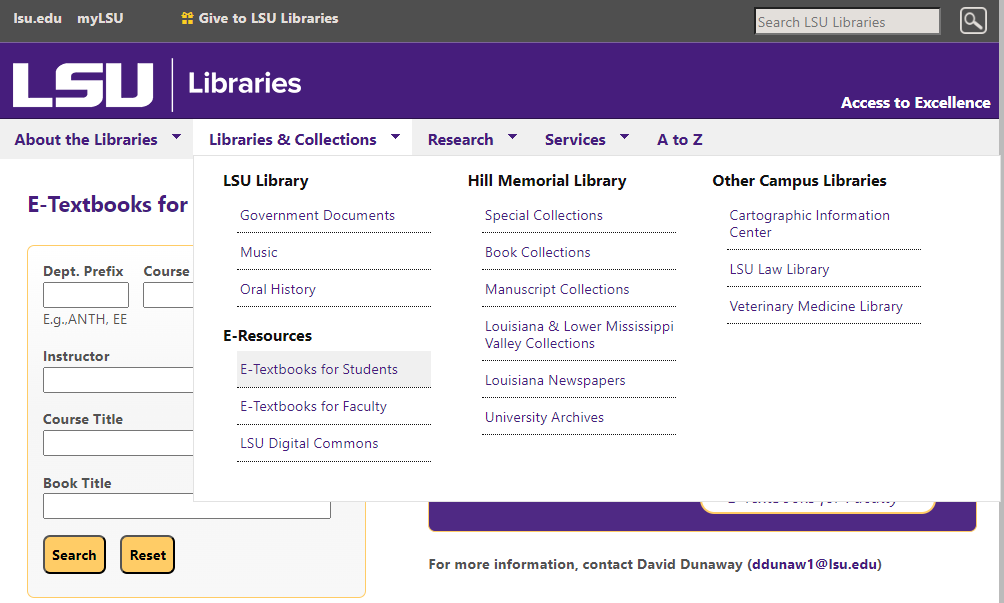Click the Reset button
Screen dimensions: 1004x603
tap(147, 554)
